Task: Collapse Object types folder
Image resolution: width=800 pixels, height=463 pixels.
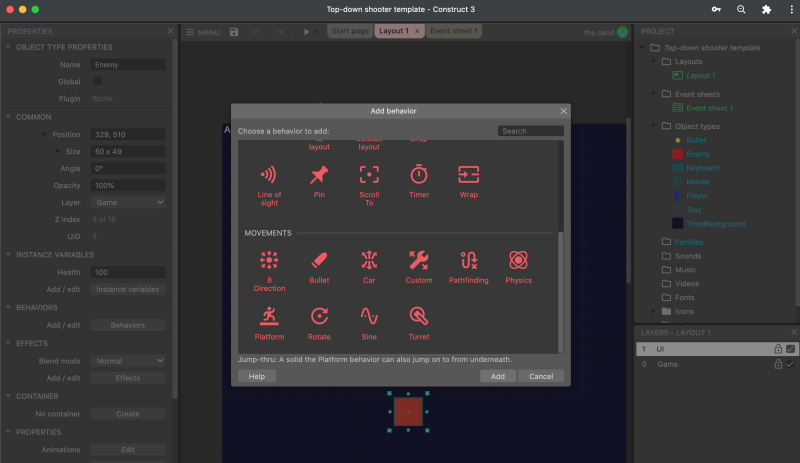Action: [654, 126]
